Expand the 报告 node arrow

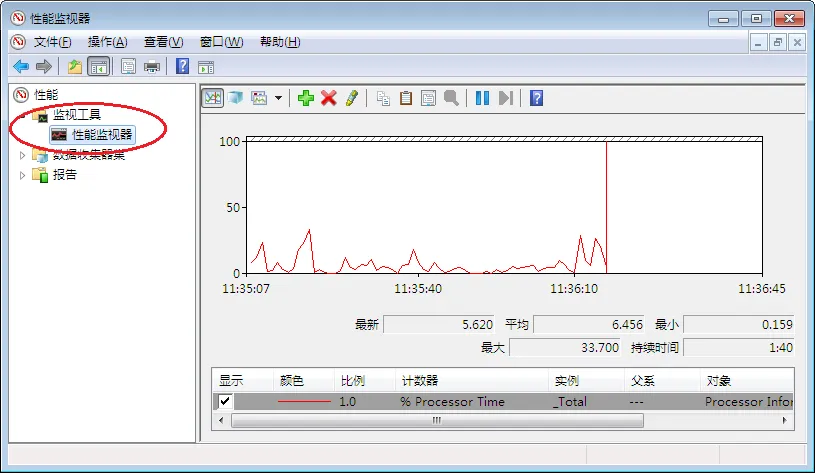point(22,175)
